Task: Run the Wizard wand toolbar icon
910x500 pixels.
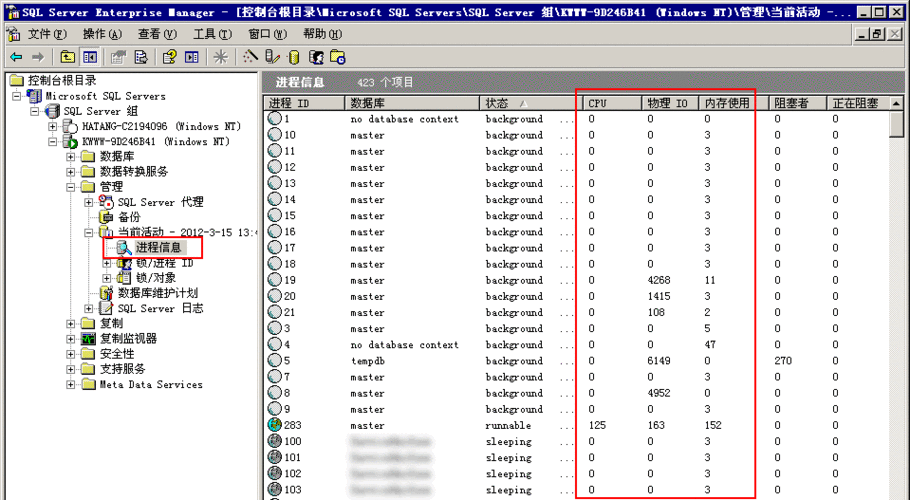Action: click(250, 57)
